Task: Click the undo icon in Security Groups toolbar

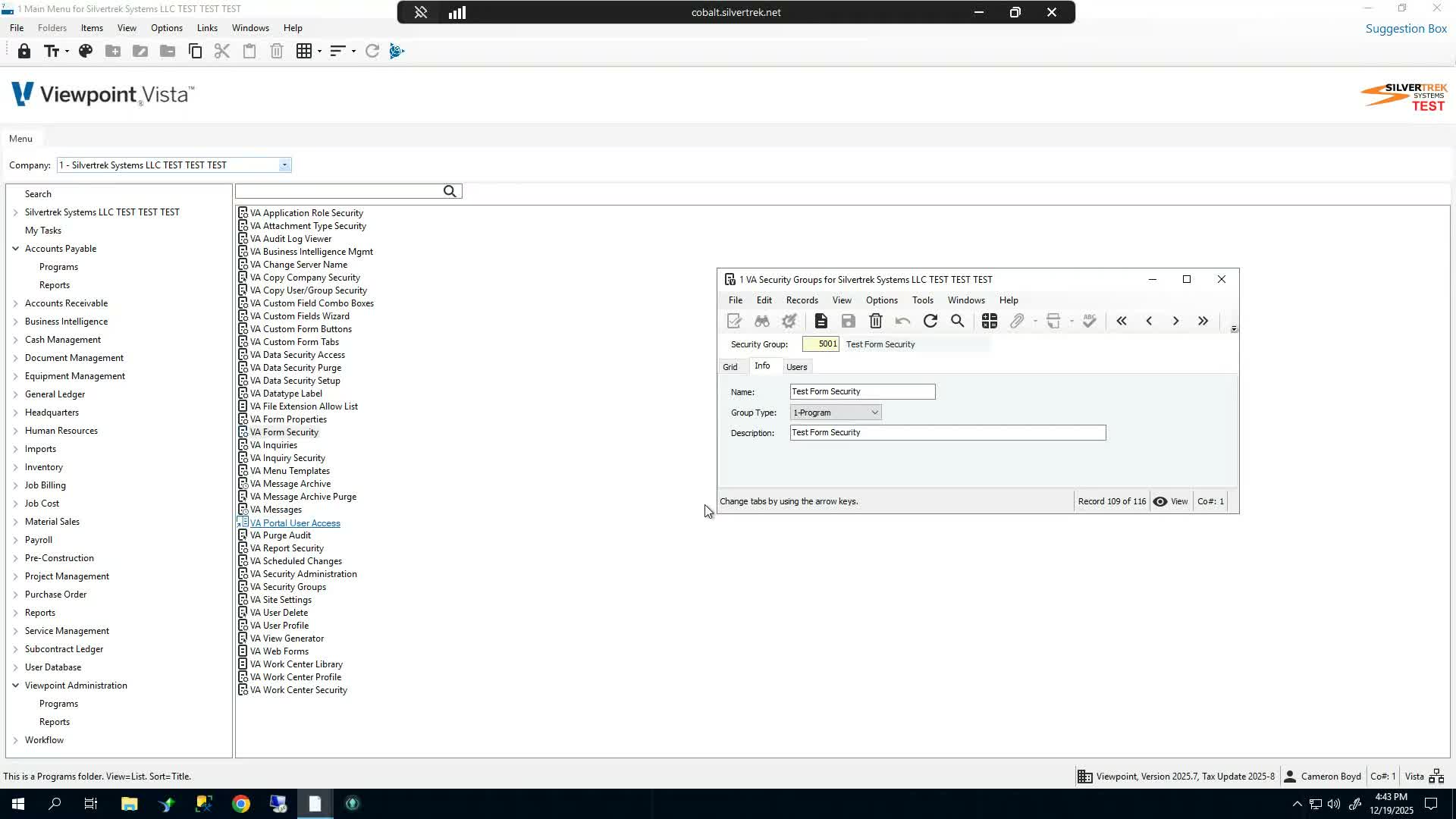Action: pyautogui.click(x=903, y=322)
